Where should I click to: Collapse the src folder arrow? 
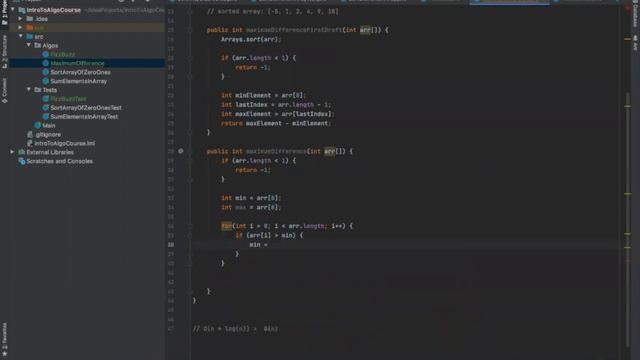coord(20,36)
